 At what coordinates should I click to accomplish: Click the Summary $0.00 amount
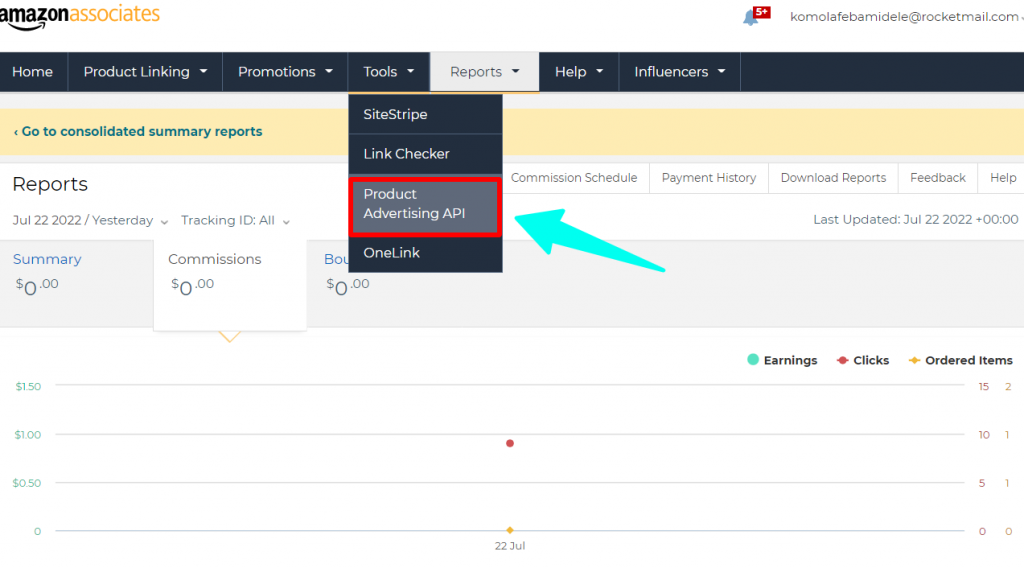pyautogui.click(x=37, y=286)
